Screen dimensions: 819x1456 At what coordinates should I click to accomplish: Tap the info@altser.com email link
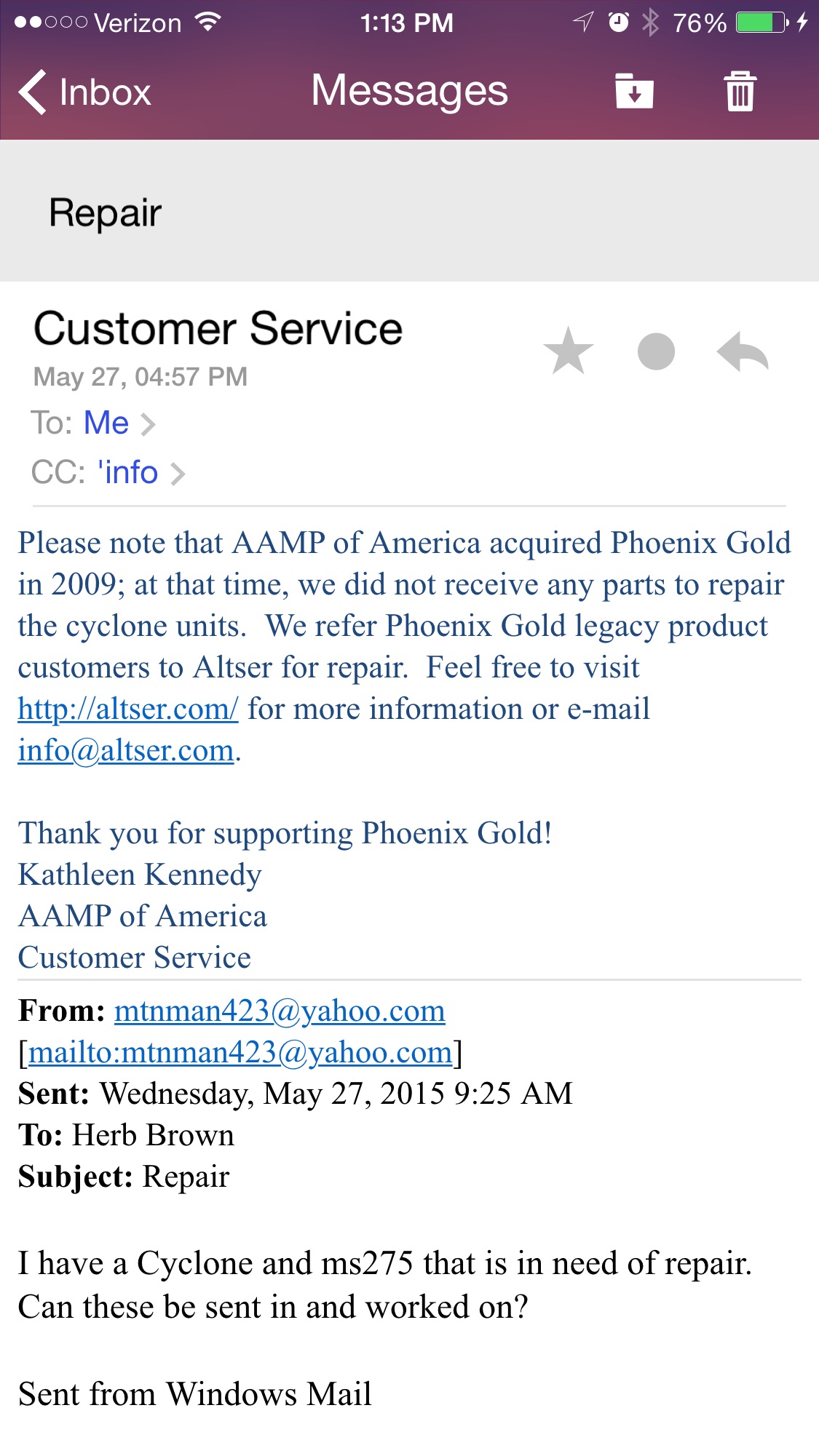coord(126,750)
